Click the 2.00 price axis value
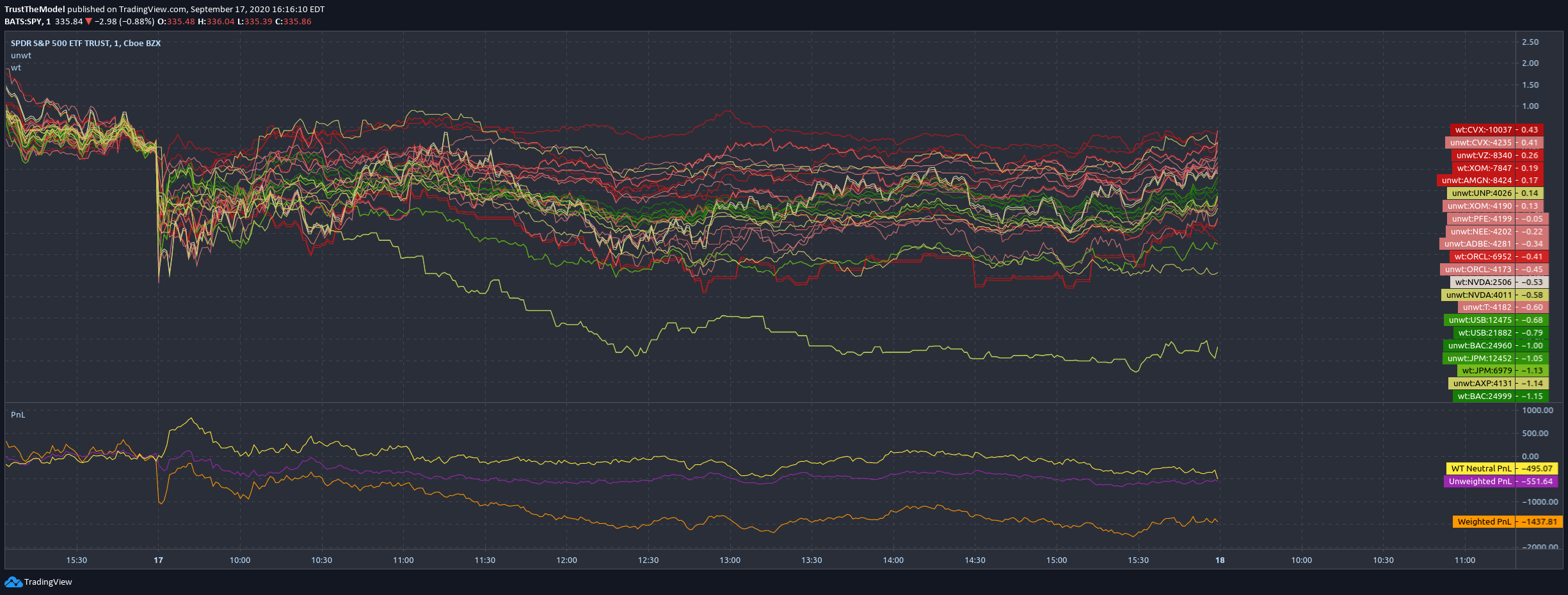Viewport: 1568px width, 595px height. 1530,63
